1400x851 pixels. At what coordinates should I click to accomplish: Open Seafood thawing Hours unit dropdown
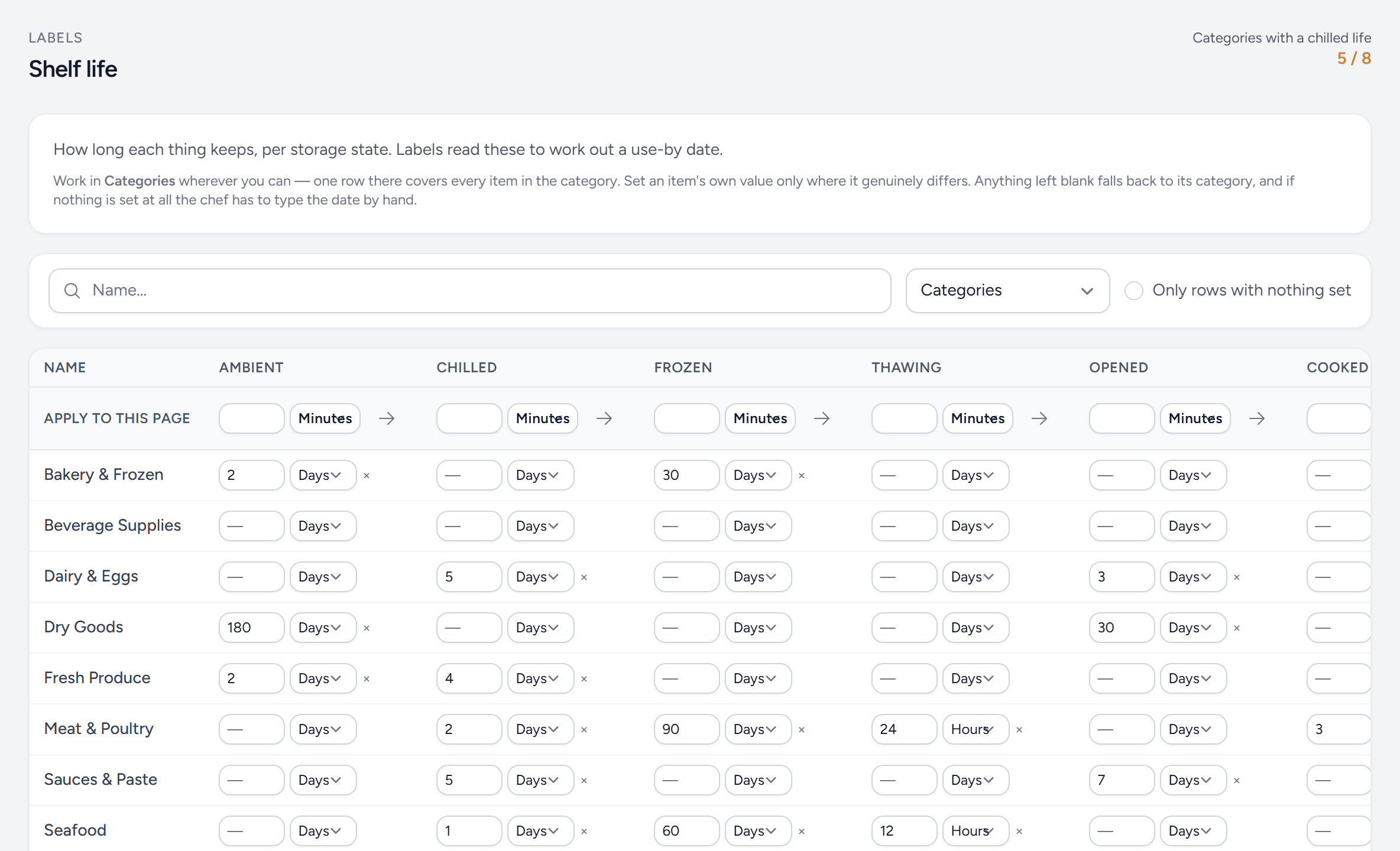976,831
